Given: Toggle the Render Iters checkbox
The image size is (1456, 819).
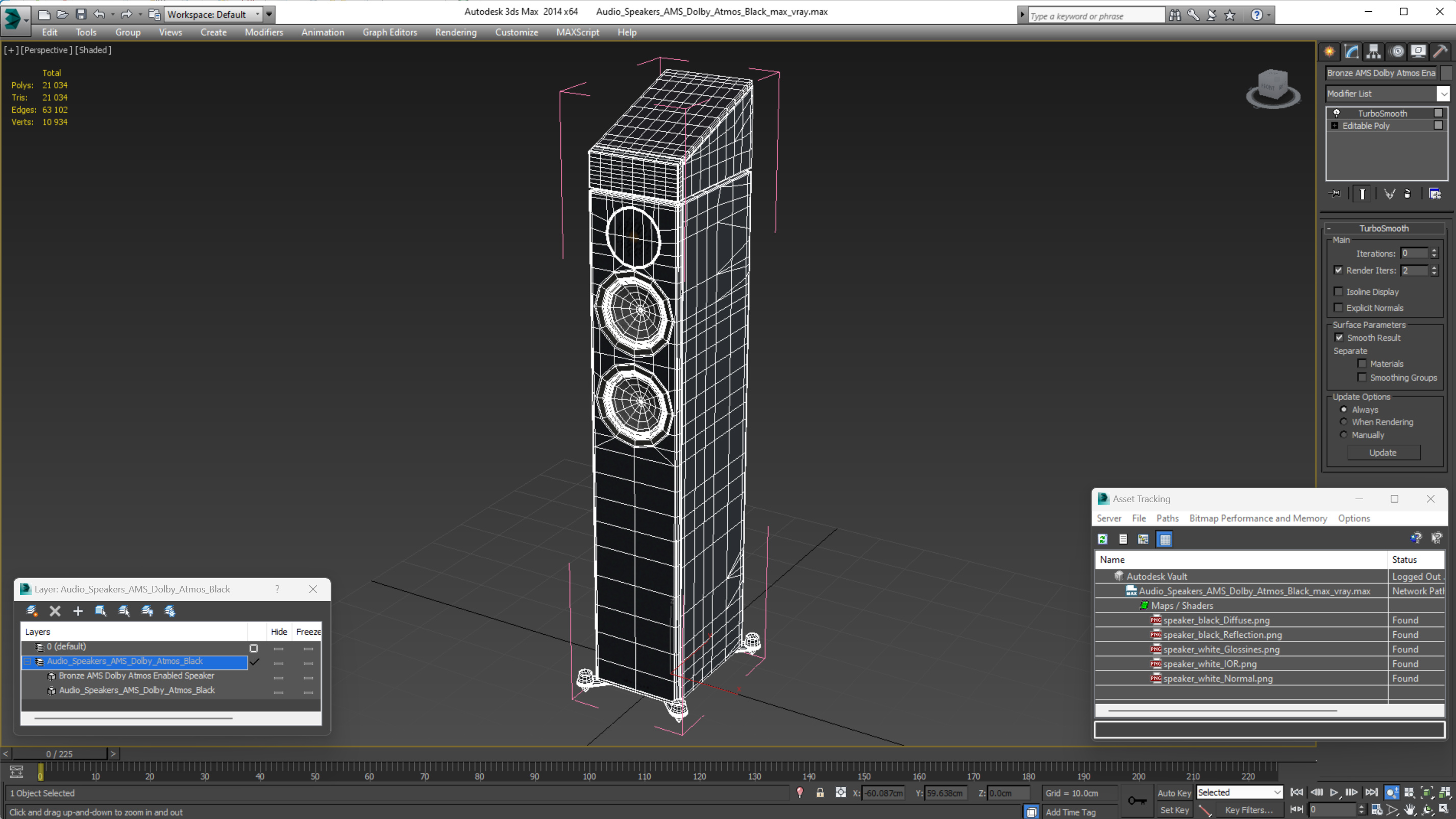Looking at the screenshot, I should pyautogui.click(x=1339, y=270).
